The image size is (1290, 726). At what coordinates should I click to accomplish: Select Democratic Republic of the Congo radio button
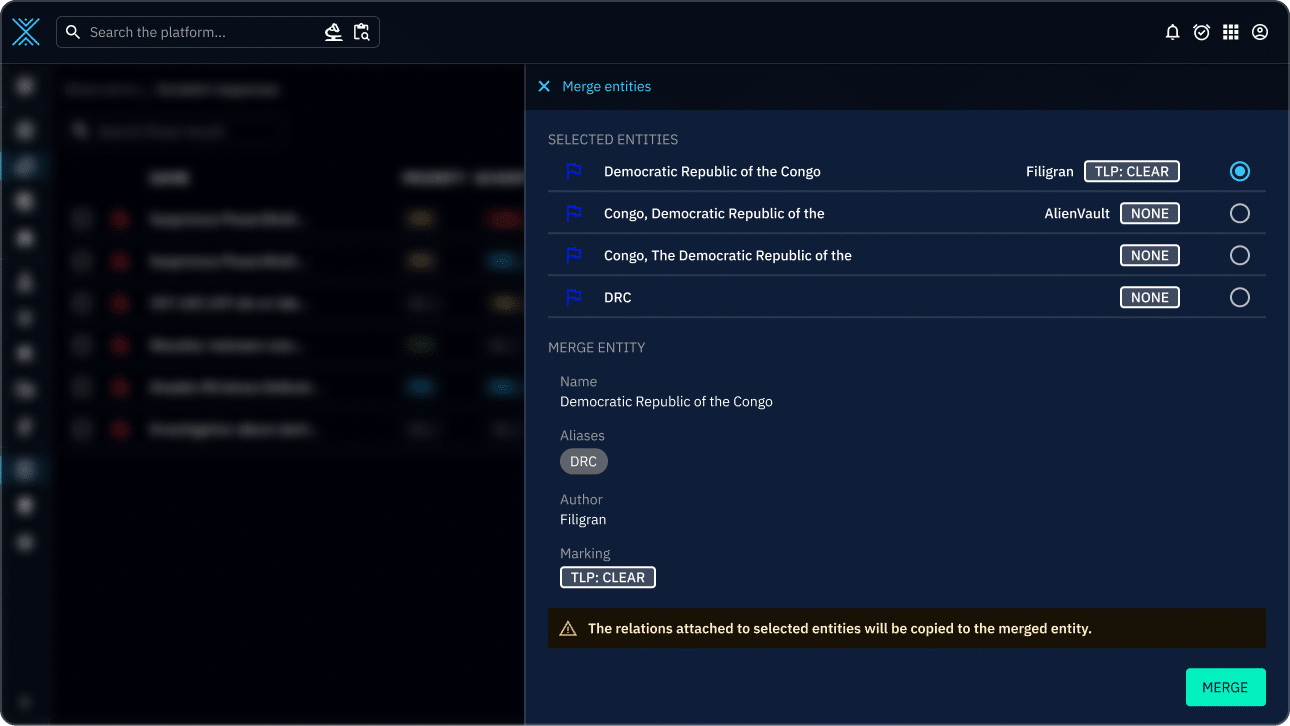click(x=1240, y=172)
